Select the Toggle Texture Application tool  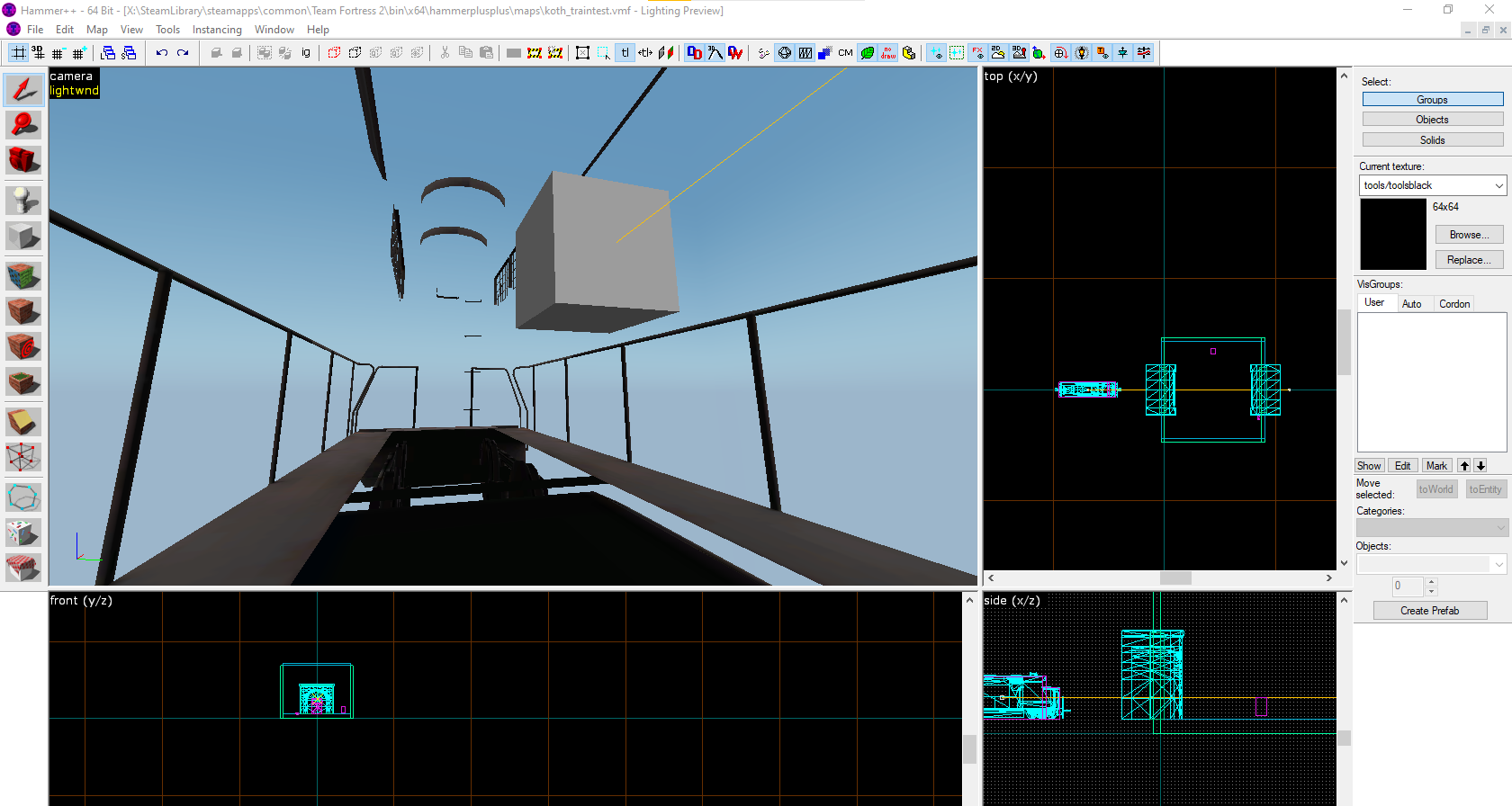click(23, 275)
